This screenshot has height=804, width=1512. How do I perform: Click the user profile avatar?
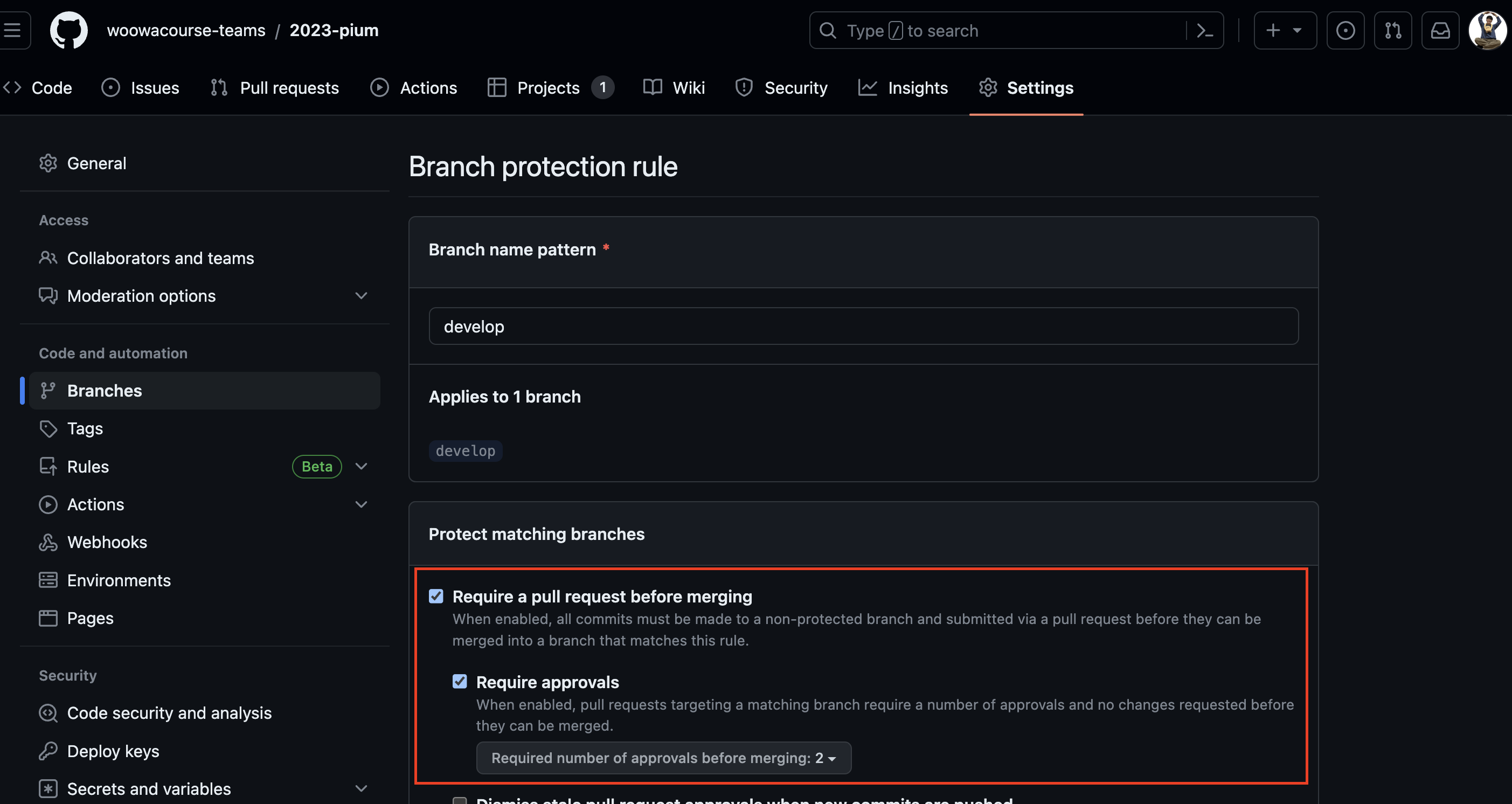click(1487, 31)
